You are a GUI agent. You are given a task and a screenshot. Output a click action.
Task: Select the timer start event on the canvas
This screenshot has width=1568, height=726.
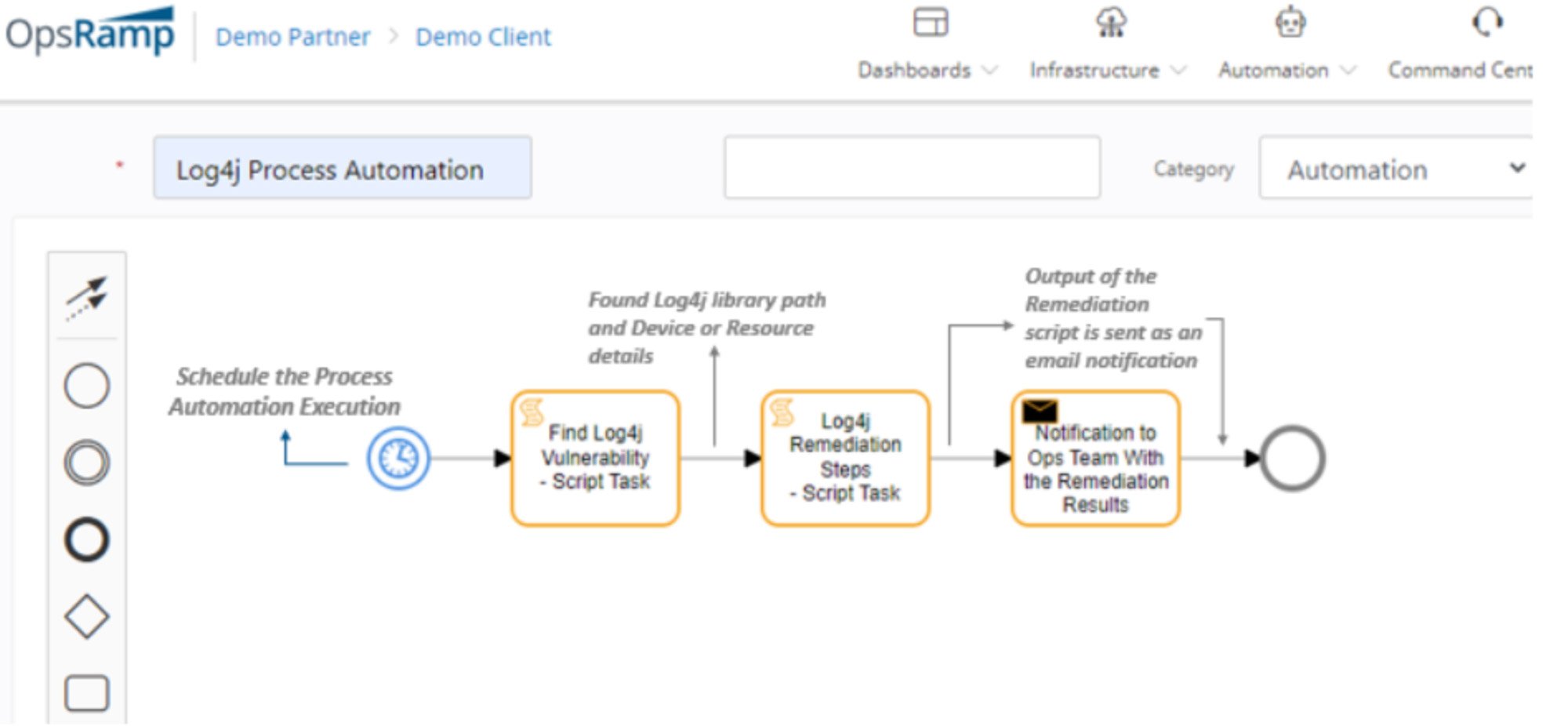(397, 460)
